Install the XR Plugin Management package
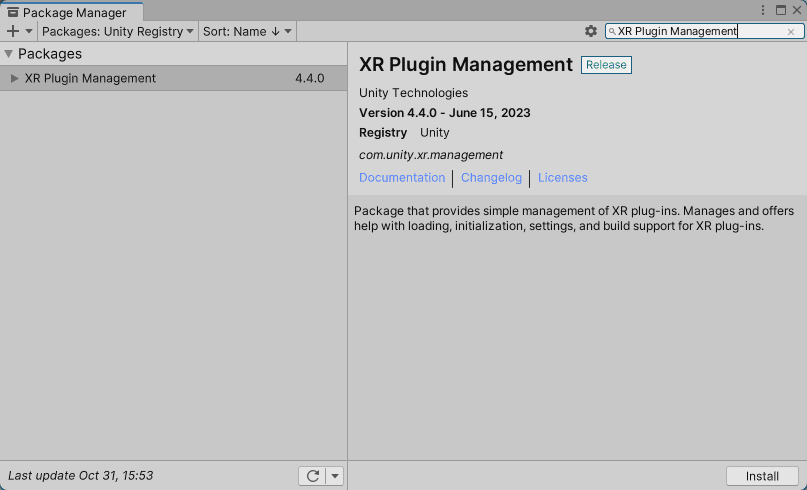 tap(762, 476)
